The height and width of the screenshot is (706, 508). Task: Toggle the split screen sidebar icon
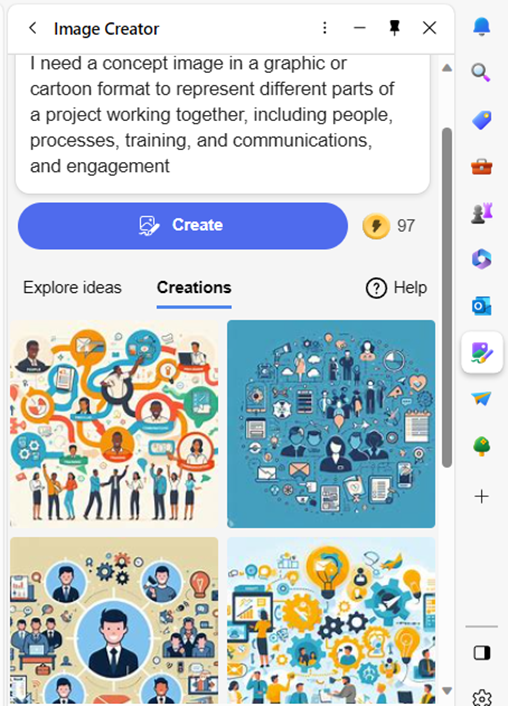point(482,653)
